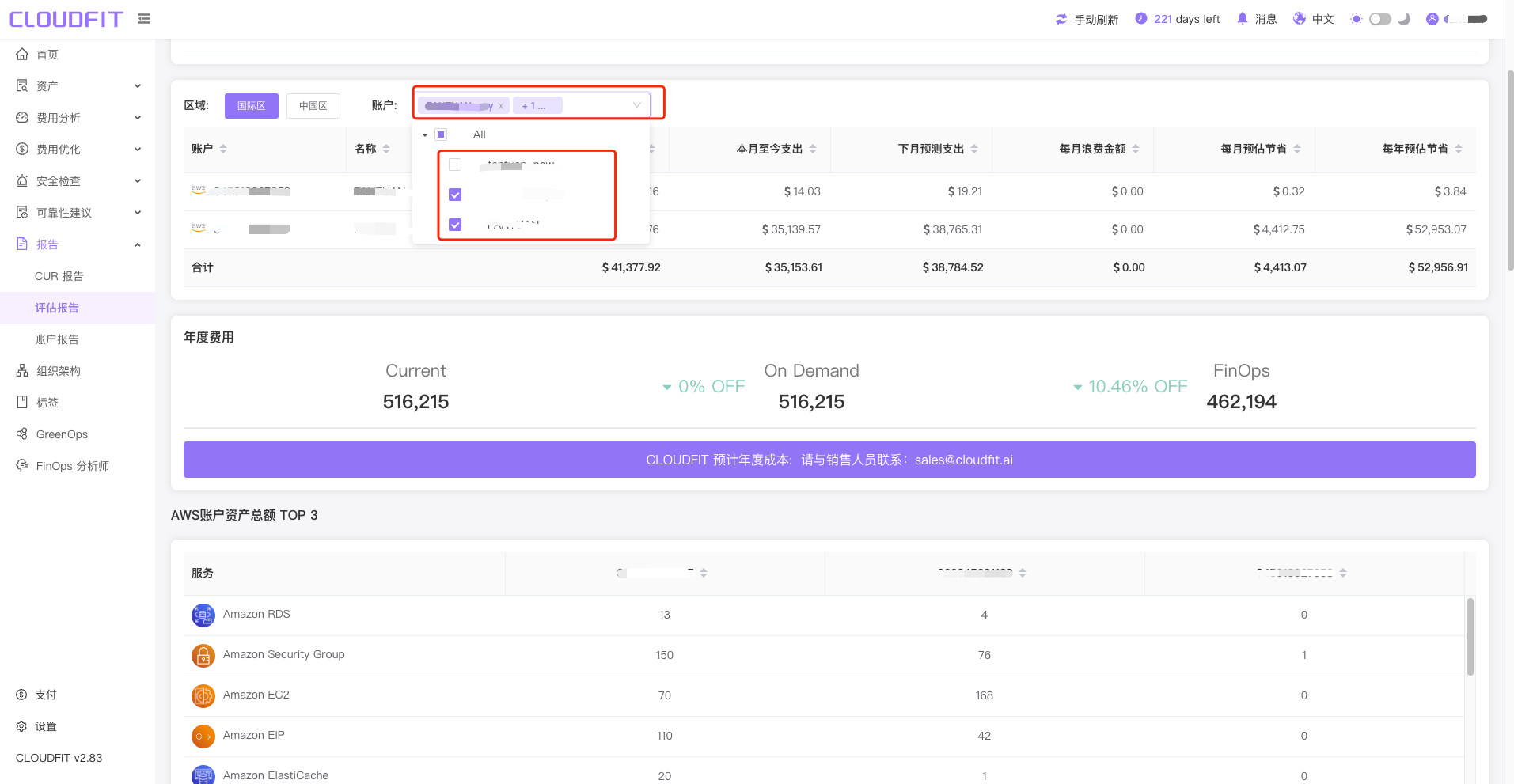The width and height of the screenshot is (1514, 784).
Task: Click the 10.46% OFF FinOps label
Action: [x=1130, y=386]
